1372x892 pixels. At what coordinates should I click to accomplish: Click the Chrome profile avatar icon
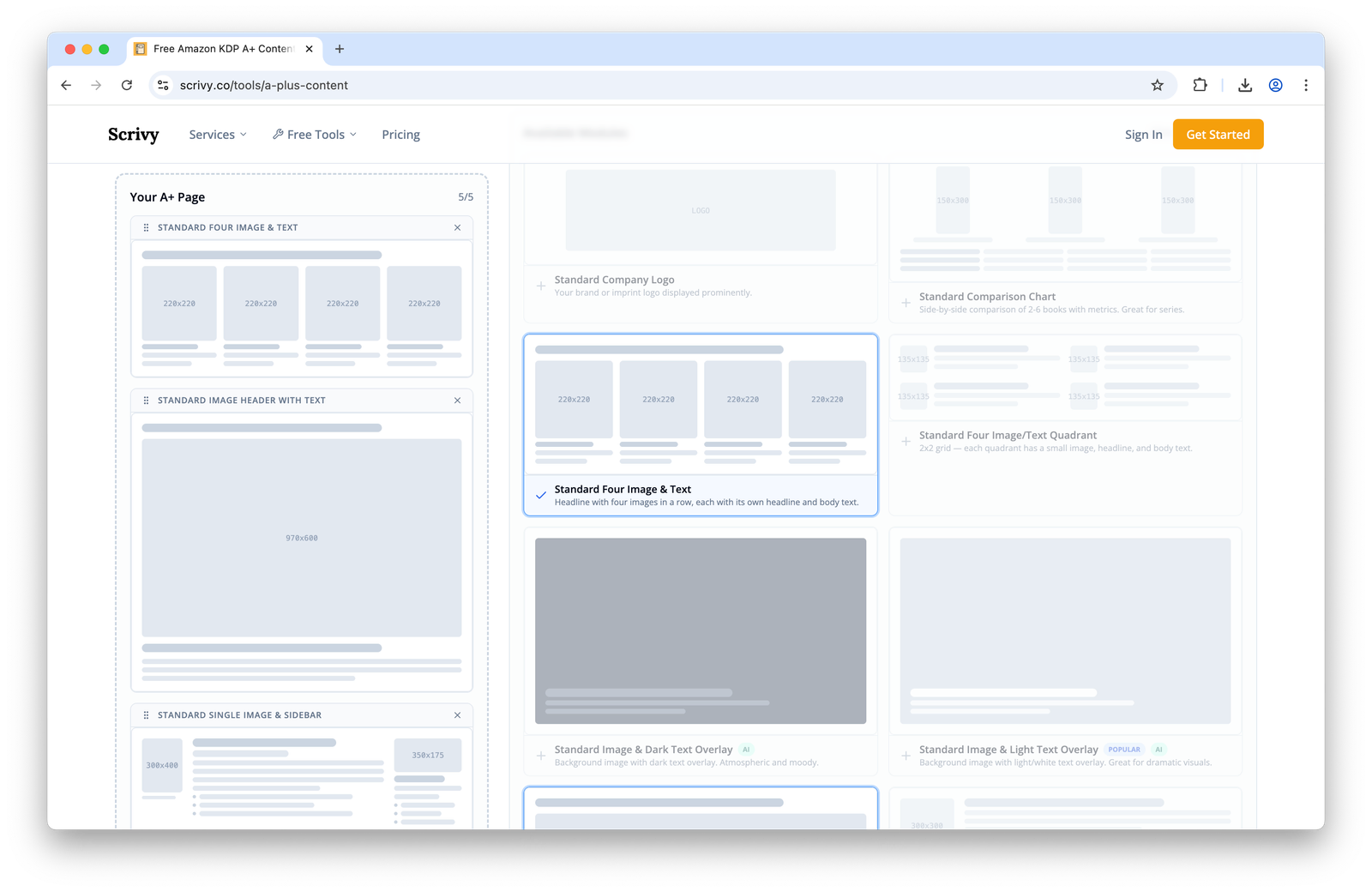(x=1275, y=85)
